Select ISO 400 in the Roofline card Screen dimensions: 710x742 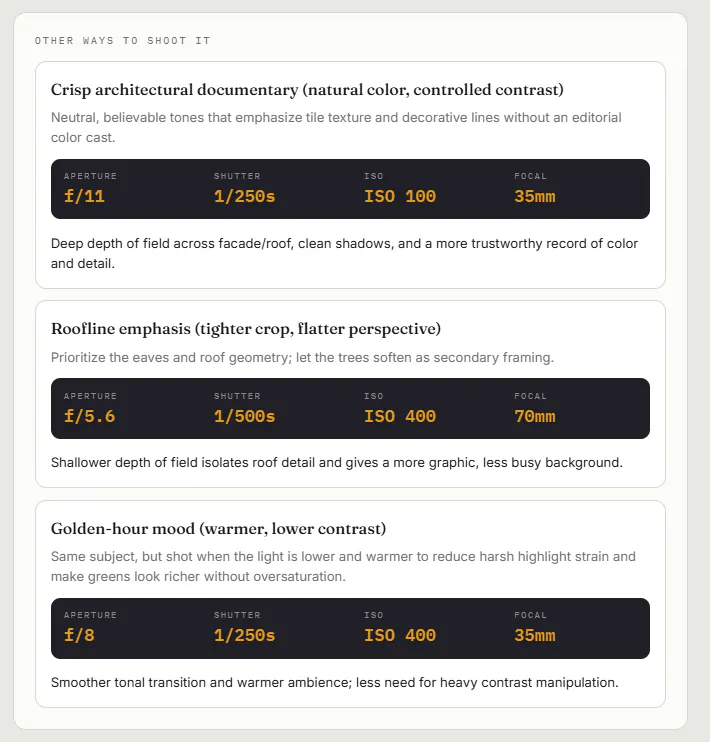tap(400, 416)
